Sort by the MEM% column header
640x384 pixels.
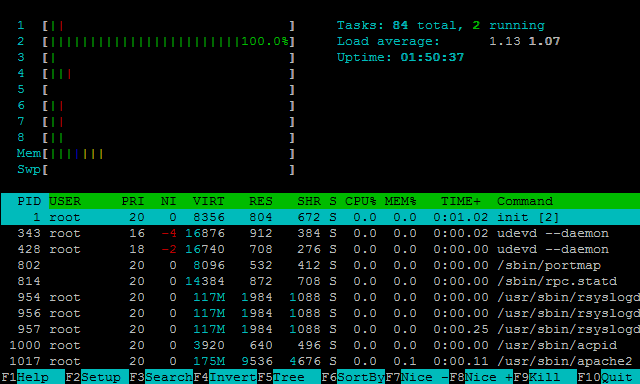tap(400, 201)
